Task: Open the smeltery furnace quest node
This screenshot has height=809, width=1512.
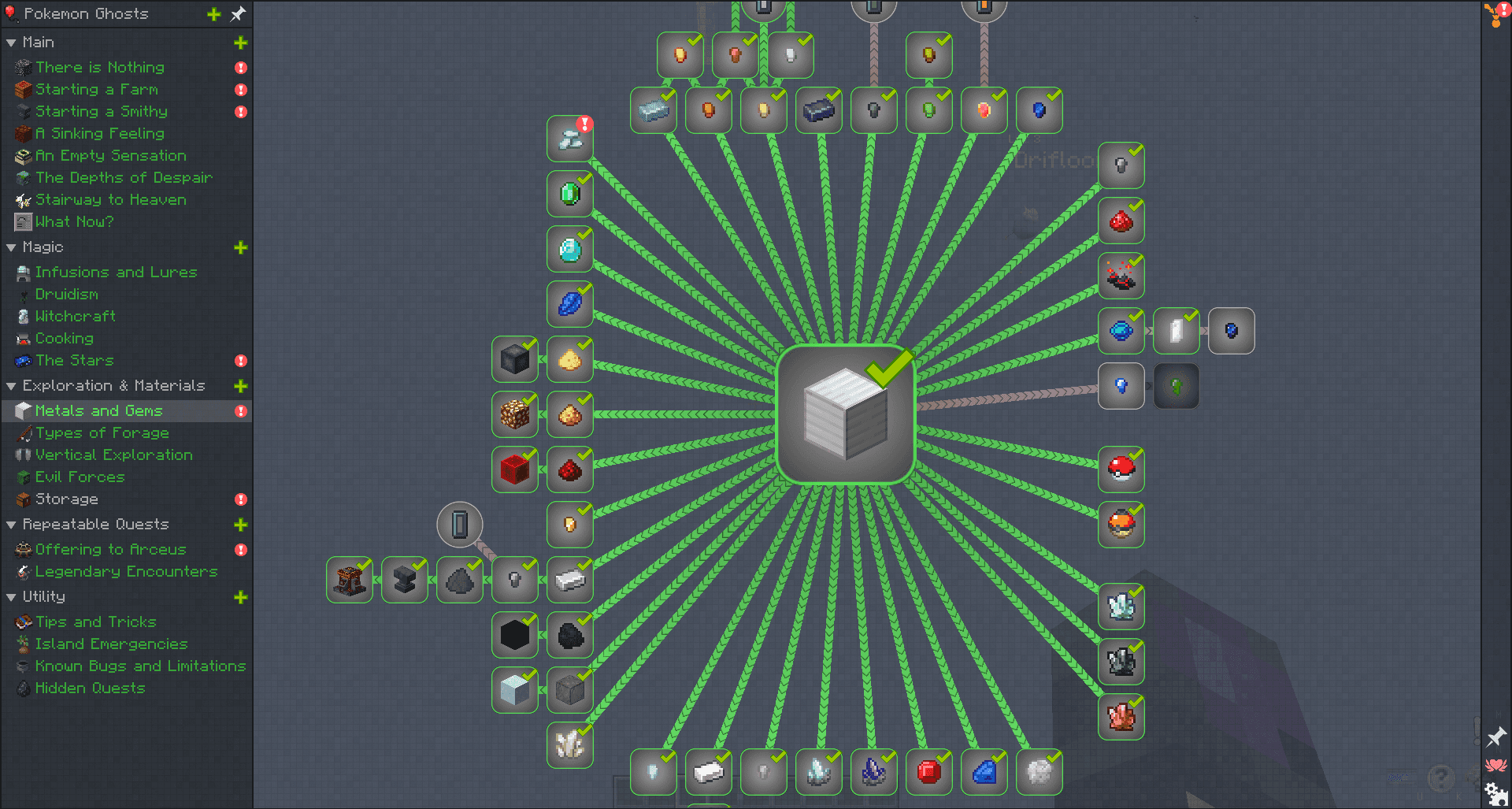Action: (350, 580)
